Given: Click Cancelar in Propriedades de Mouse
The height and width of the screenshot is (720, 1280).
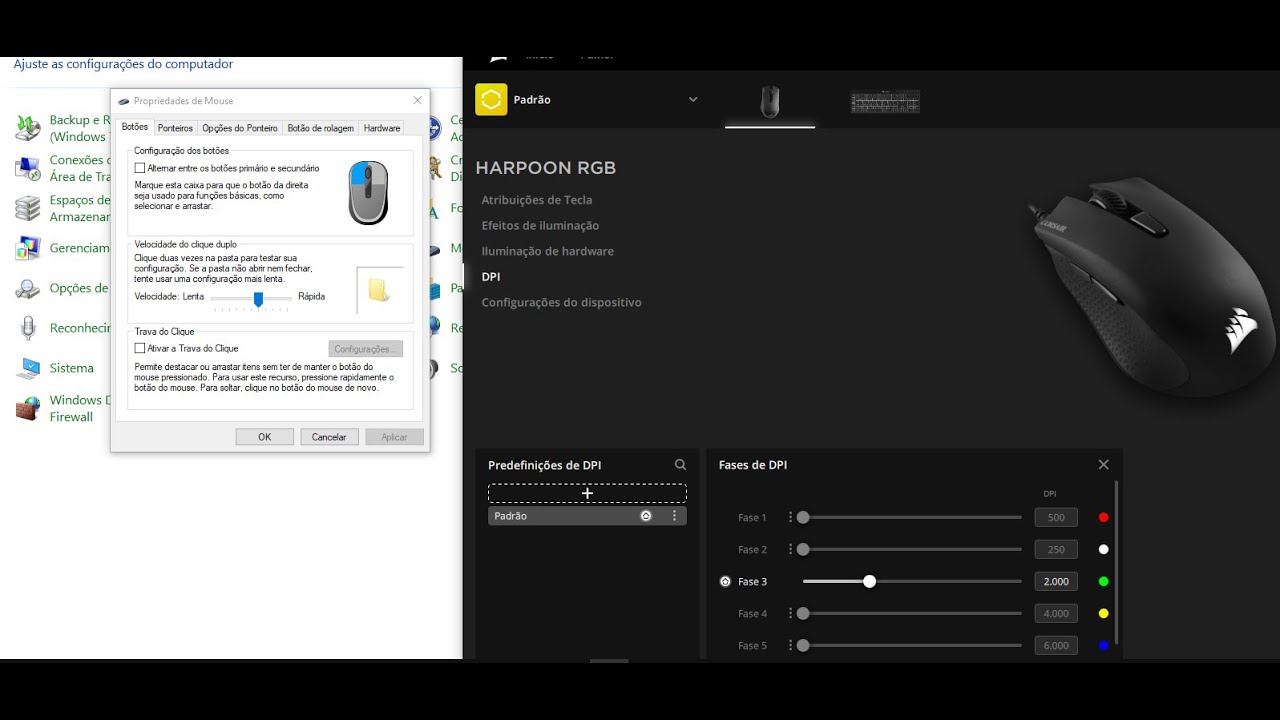Looking at the screenshot, I should [x=329, y=437].
